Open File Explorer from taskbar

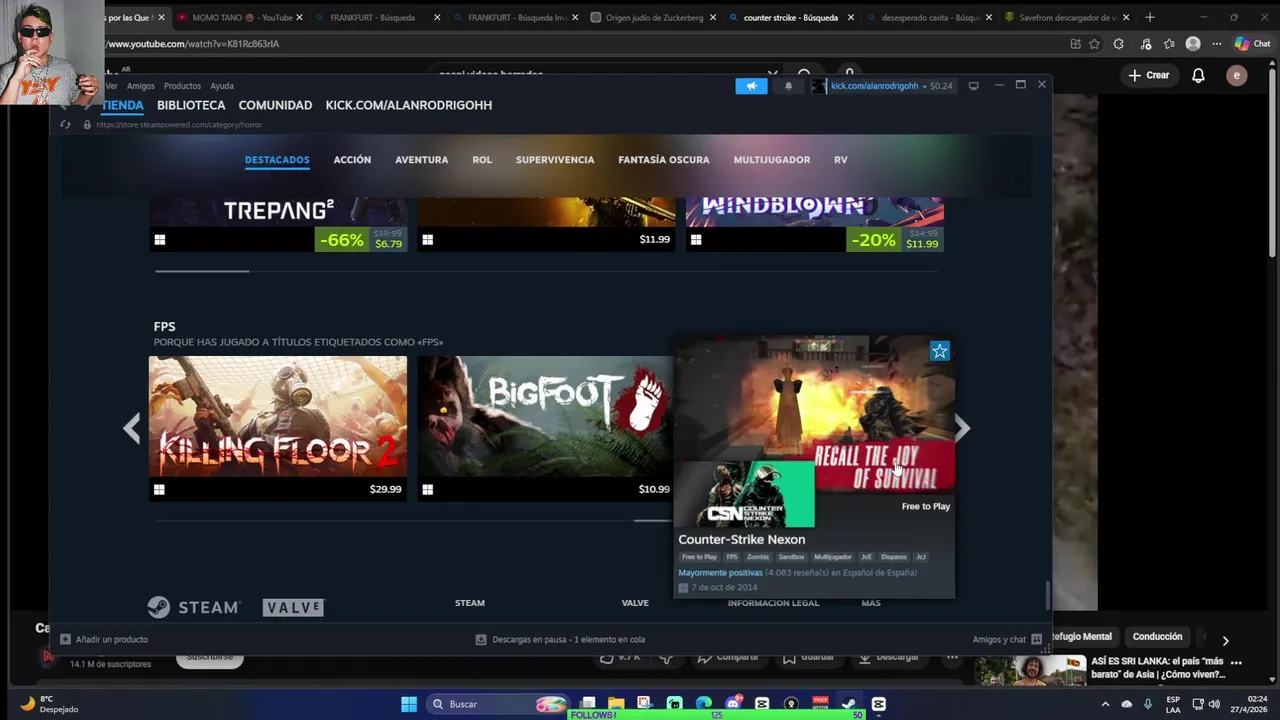(x=616, y=704)
